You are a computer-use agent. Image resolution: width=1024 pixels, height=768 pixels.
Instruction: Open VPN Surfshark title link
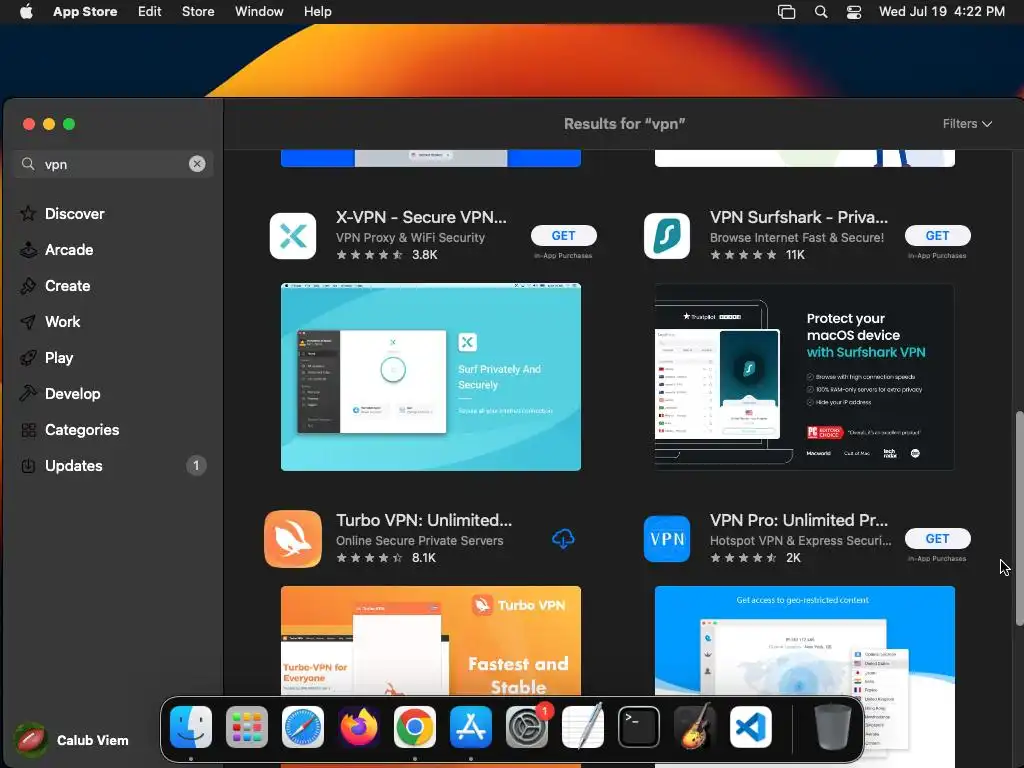tap(799, 217)
